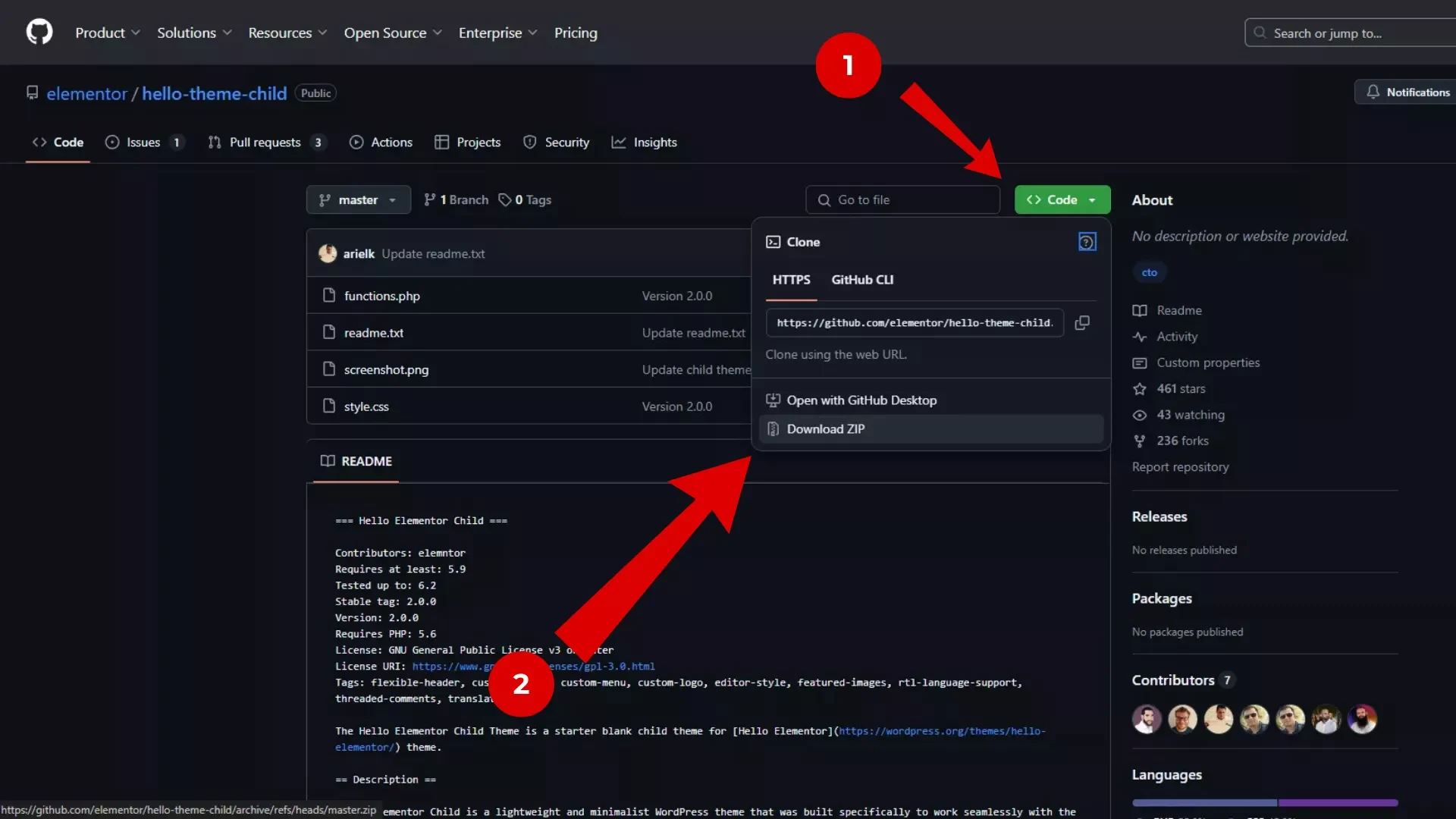Jump to Readme in About sidebar
The height and width of the screenshot is (819, 1456).
(1168, 310)
